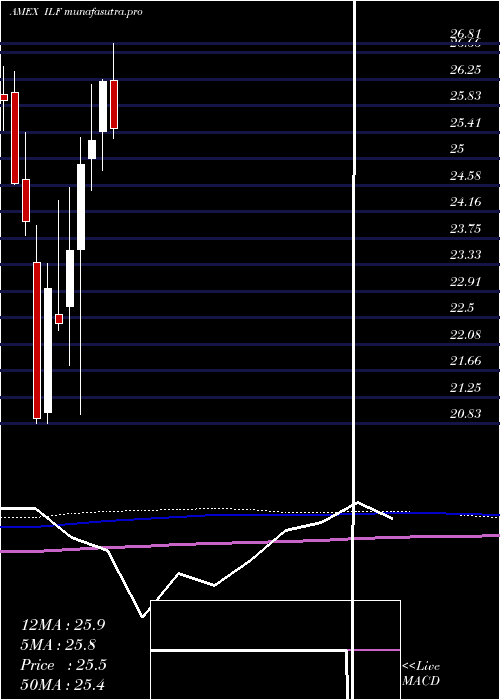Click the 22.5 price axis label

(x=461, y=308)
